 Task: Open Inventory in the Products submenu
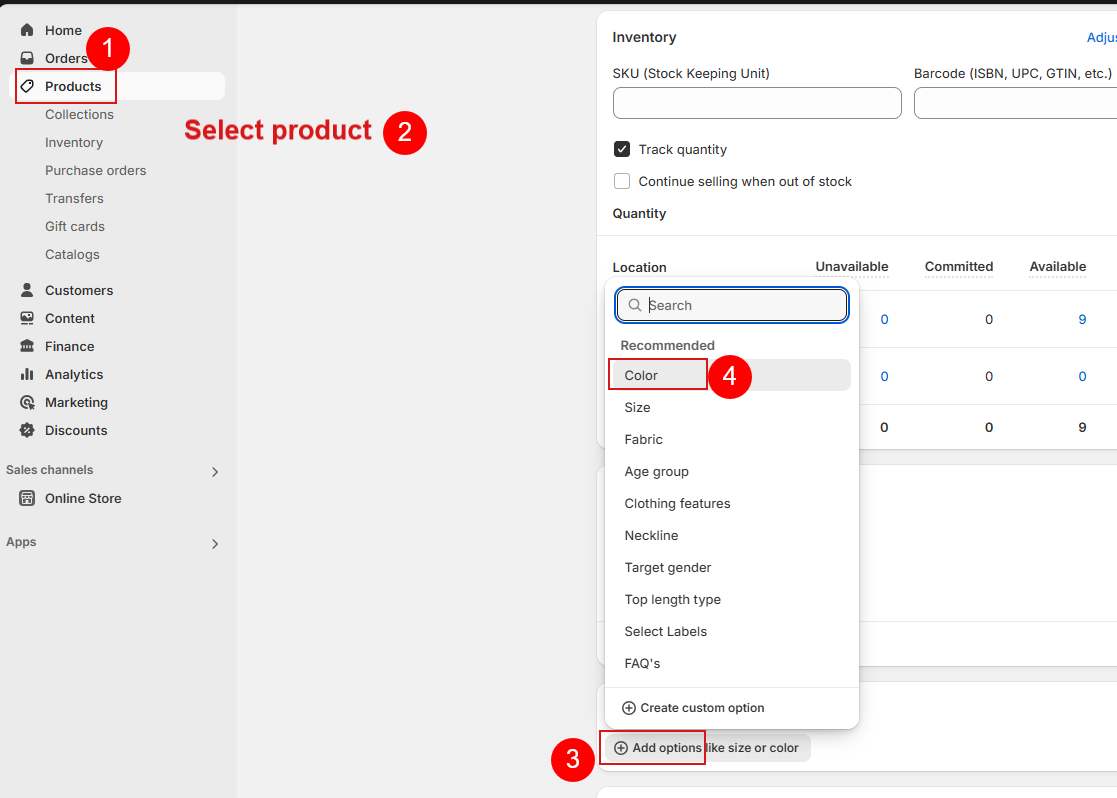[74, 142]
